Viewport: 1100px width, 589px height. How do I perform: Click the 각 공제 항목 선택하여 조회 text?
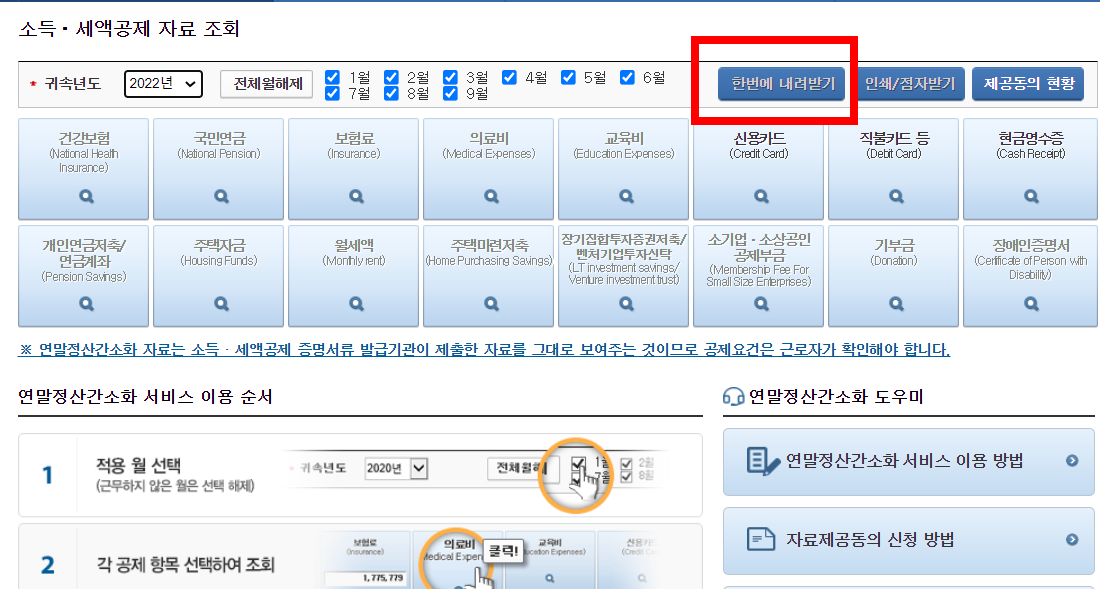[185, 564]
